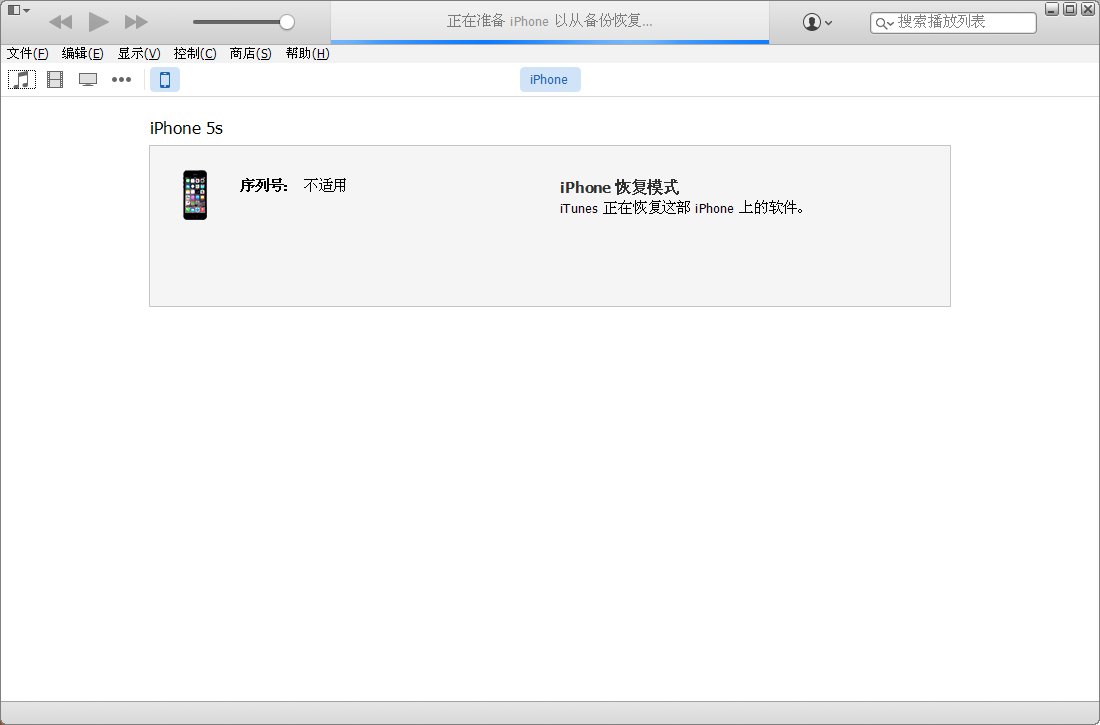
Task: Show more libraries via three-dots icon
Action: (x=121, y=80)
